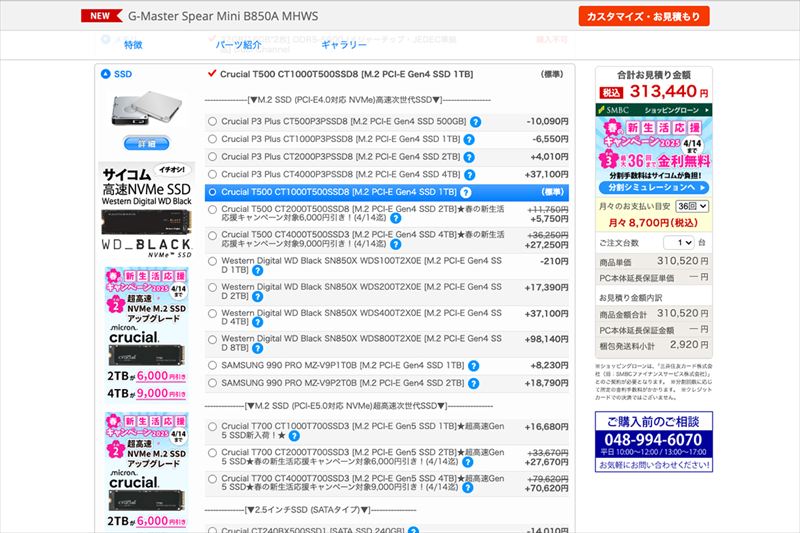Select Crucial P3 Plus 2TB radio
Screen dimensions: 800x533
pyautogui.click(x=212, y=157)
